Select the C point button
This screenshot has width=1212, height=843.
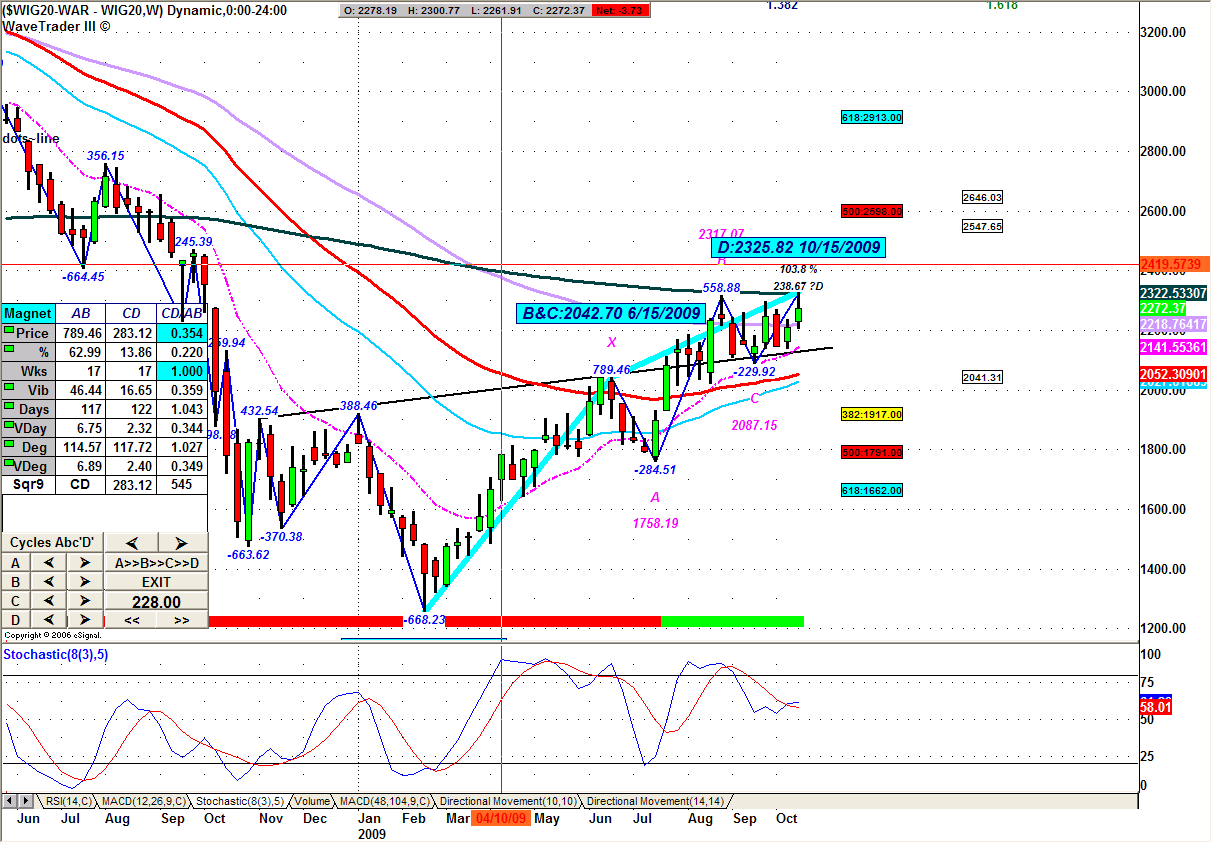[x=15, y=601]
